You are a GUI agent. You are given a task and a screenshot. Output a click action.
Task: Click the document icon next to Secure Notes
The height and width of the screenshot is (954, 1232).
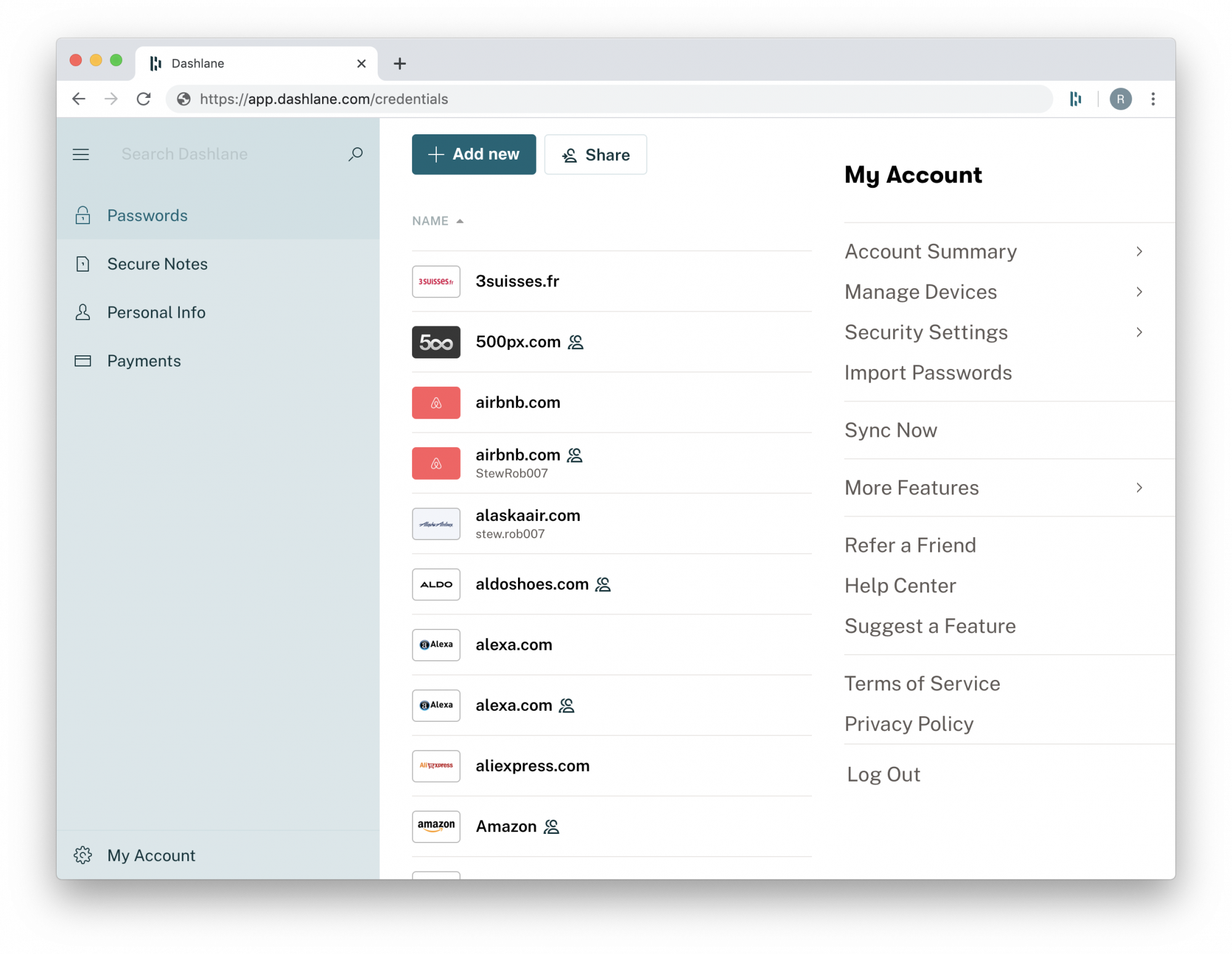tap(83, 263)
